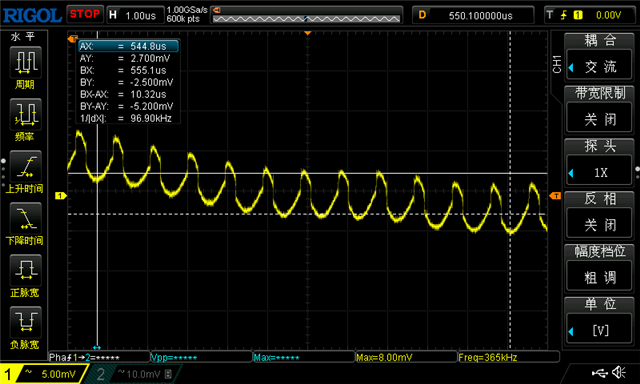Choose the 下降时间 fall time icon
This screenshot has height=384, width=640.
(25, 218)
